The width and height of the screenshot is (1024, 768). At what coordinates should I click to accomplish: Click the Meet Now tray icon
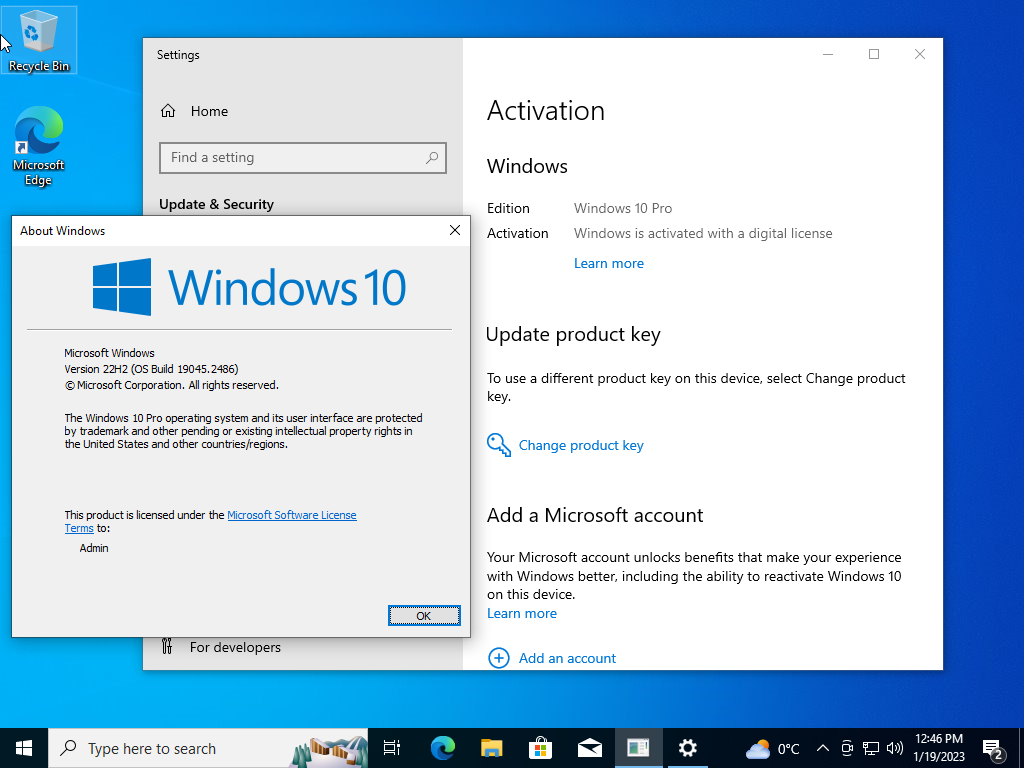click(x=847, y=748)
